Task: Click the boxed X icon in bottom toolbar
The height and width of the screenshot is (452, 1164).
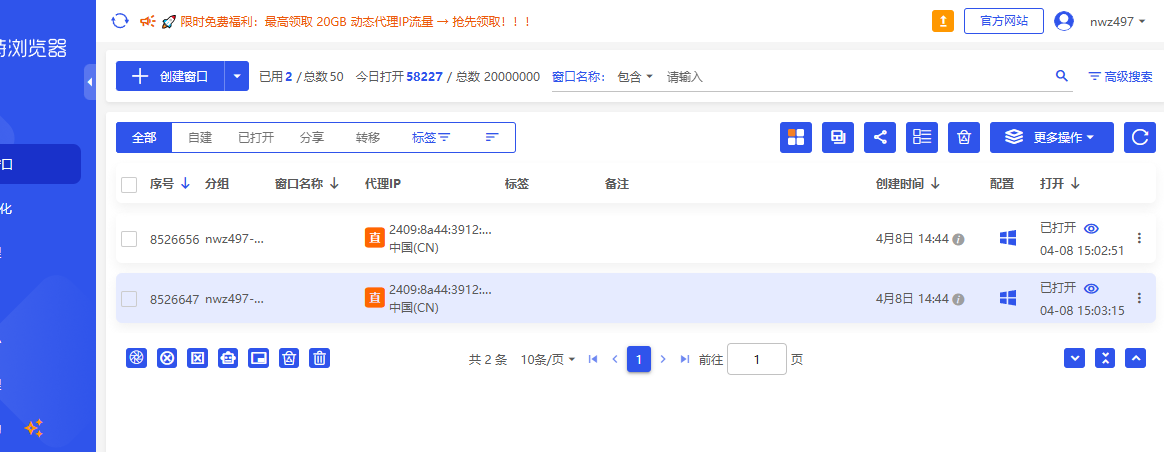Action: 197,358
